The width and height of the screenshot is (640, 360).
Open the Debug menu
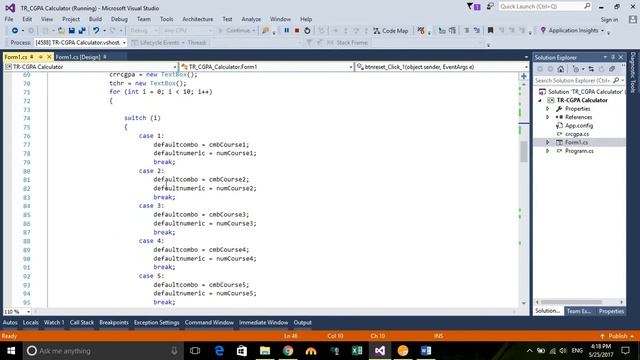coord(119,19)
